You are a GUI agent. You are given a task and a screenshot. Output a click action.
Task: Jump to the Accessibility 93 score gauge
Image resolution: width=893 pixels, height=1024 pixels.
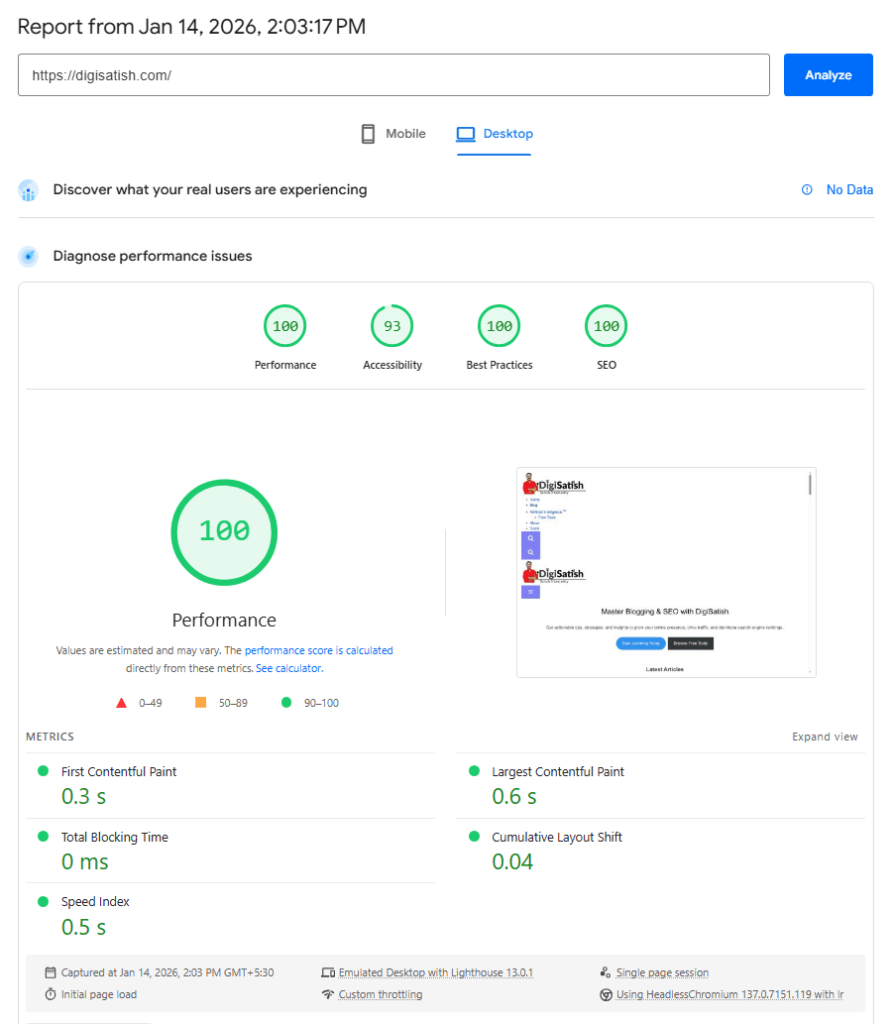coord(392,326)
